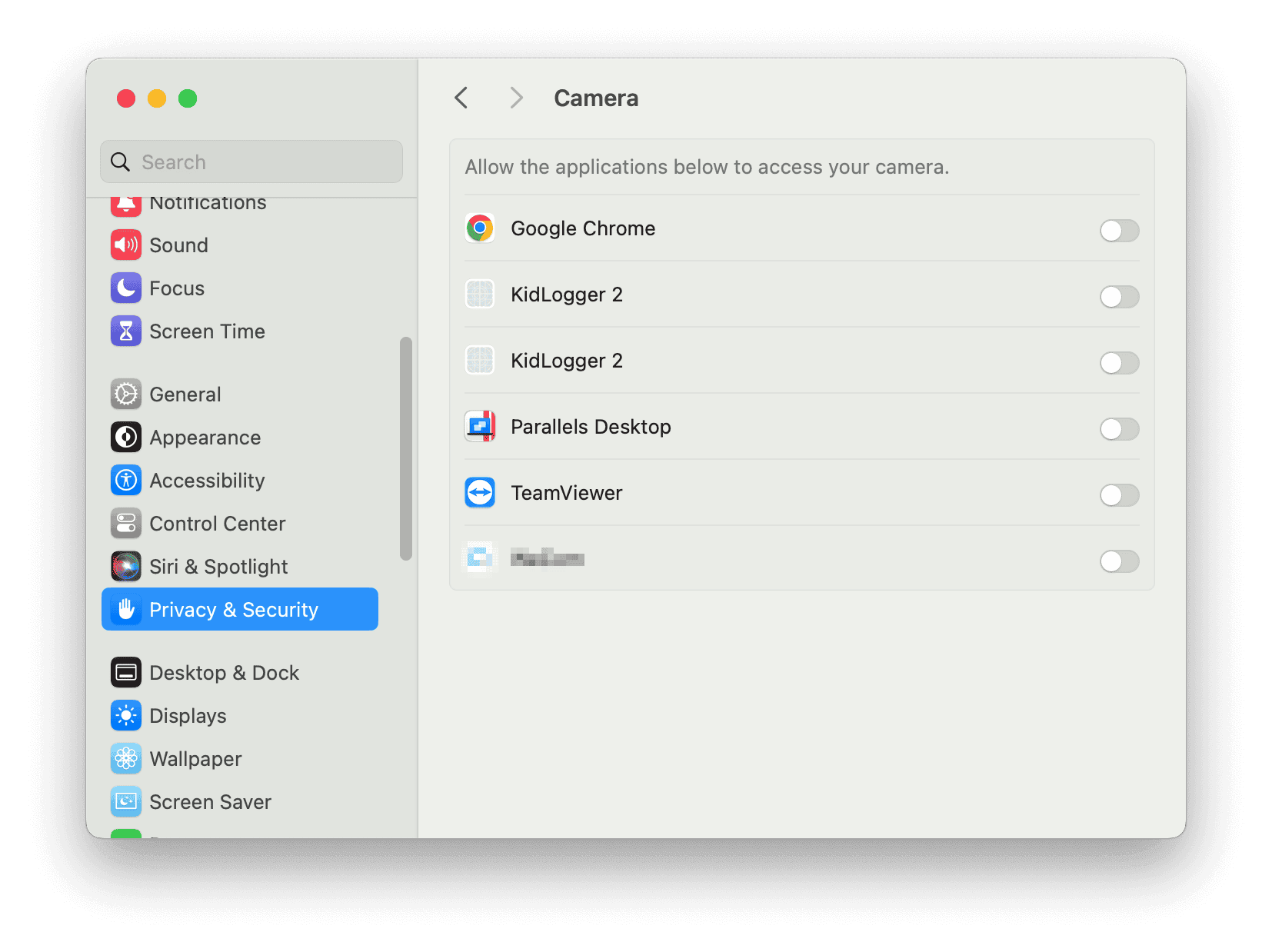Click the Screen Time hourglass icon
The width and height of the screenshot is (1272, 952).
pyautogui.click(x=126, y=331)
